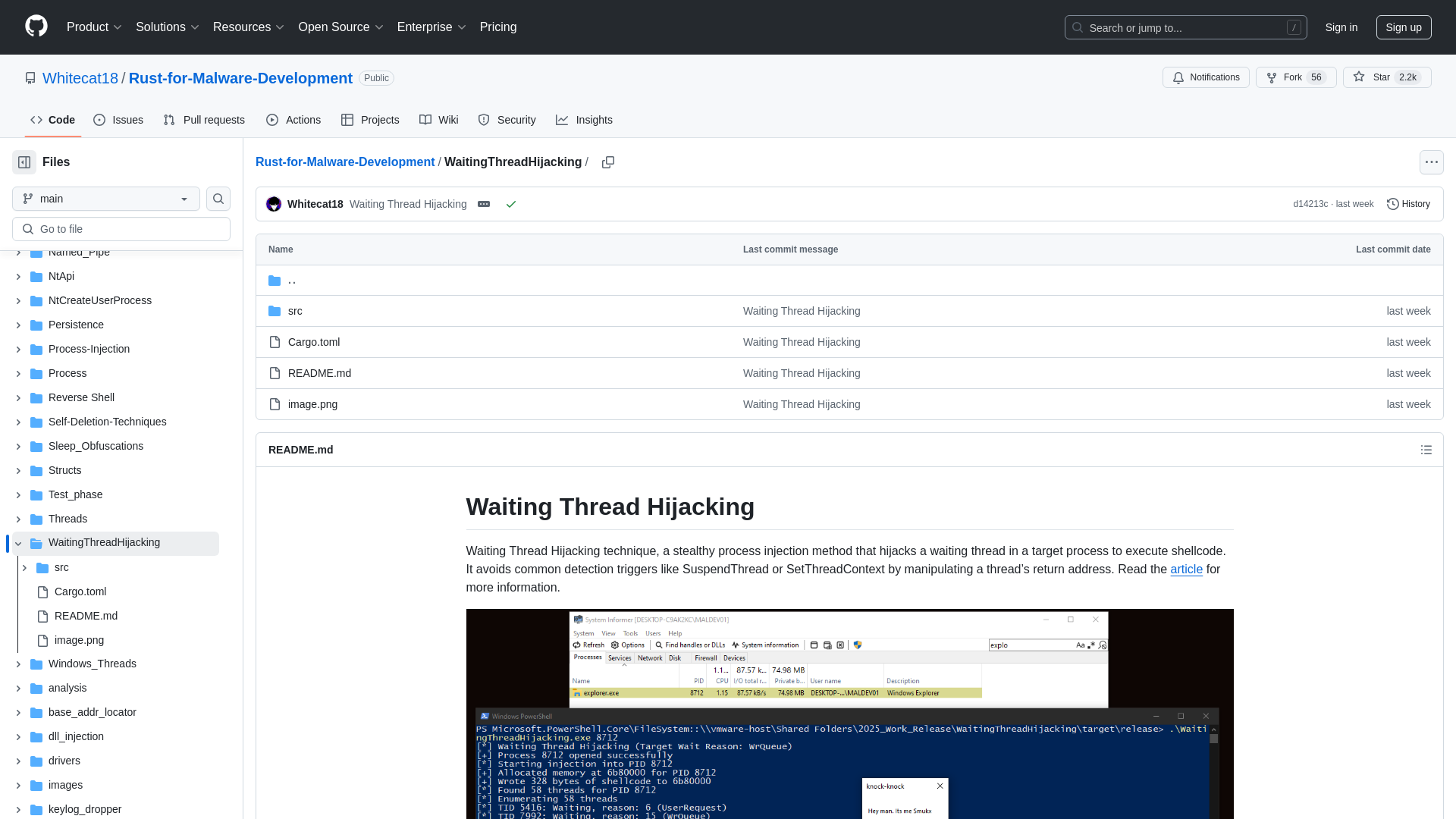
Task: Expand the Reverse Shell folder chevron
Action: pyautogui.click(x=18, y=398)
